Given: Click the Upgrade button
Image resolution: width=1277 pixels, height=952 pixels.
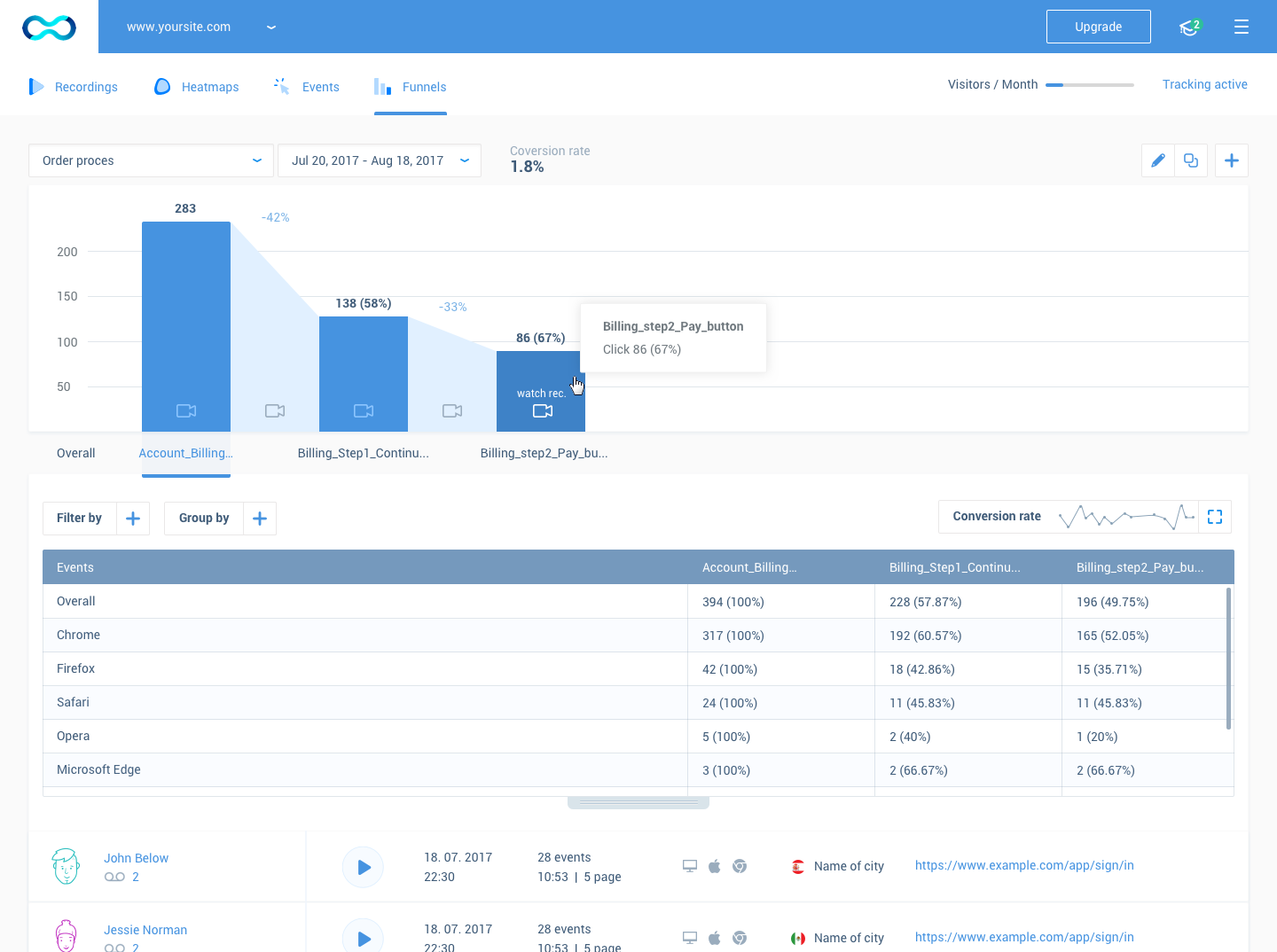Looking at the screenshot, I should pyautogui.click(x=1099, y=27).
